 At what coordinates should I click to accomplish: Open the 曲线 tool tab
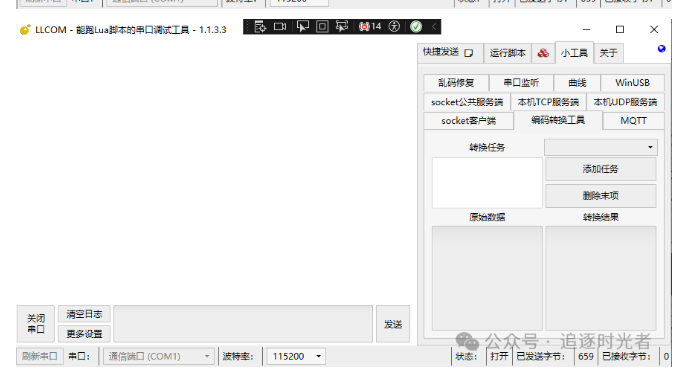point(577,83)
